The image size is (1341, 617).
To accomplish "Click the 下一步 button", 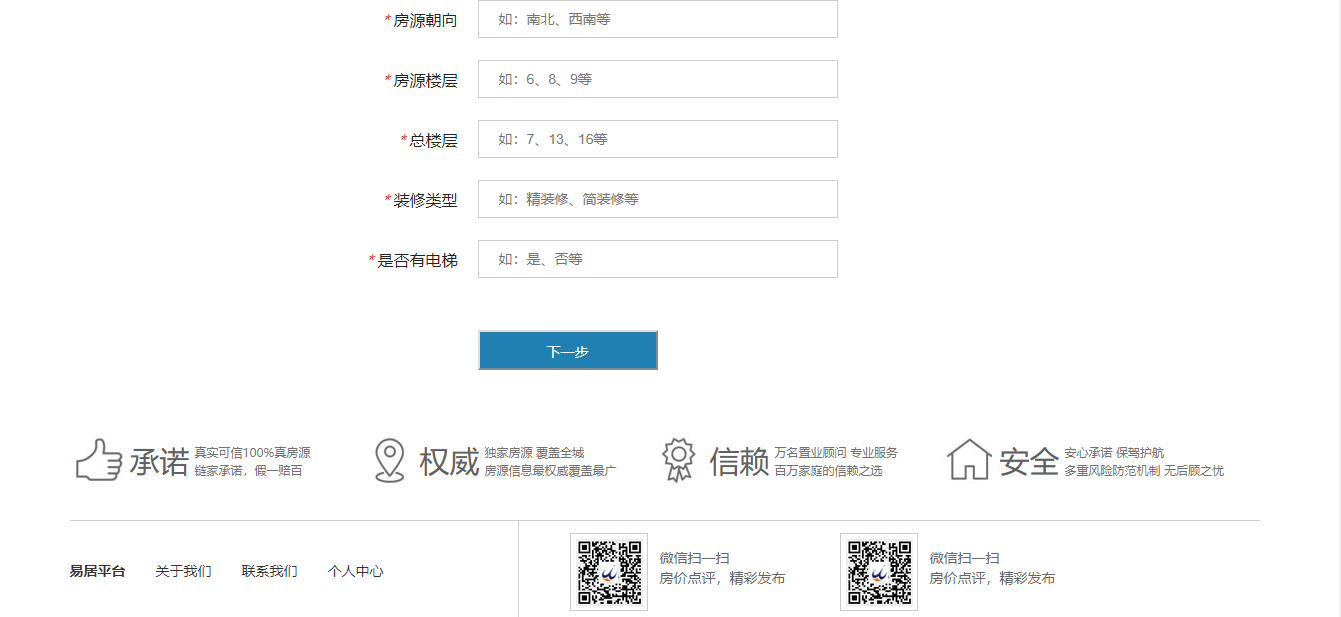I will (x=568, y=350).
